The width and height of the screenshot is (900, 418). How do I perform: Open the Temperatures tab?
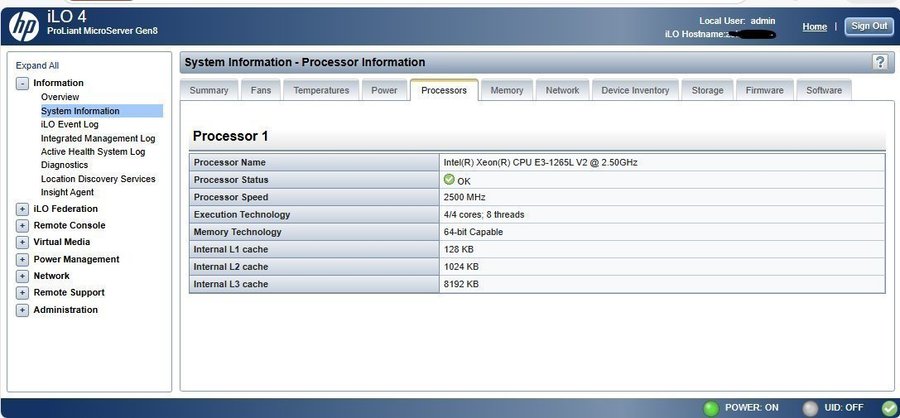tap(321, 90)
